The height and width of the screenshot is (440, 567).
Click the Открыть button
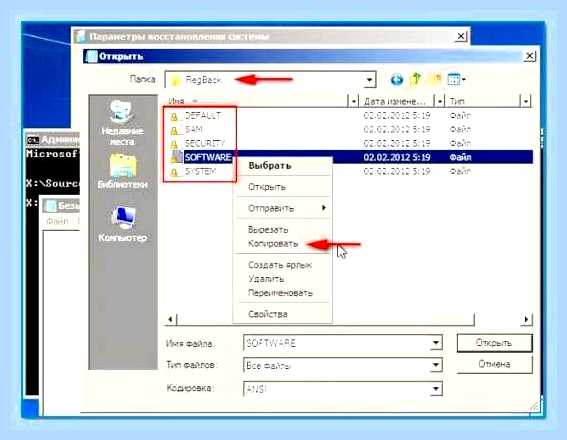(x=494, y=343)
